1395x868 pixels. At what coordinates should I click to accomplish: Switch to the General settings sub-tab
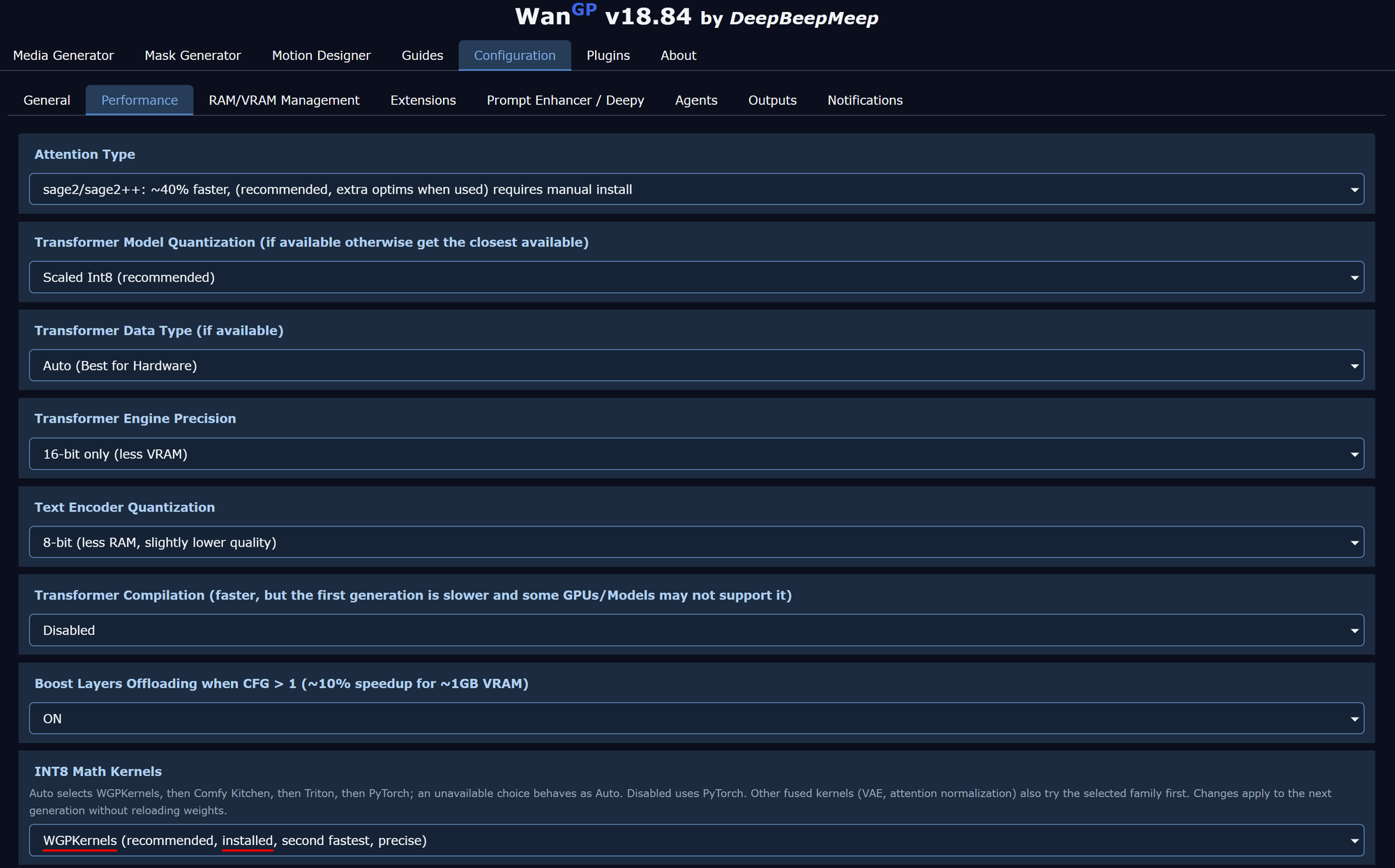click(x=47, y=100)
